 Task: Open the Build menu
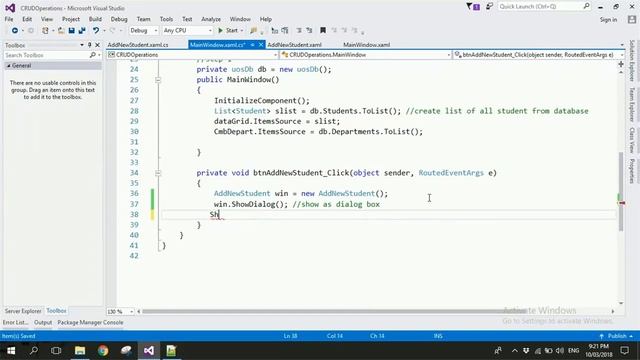click(95, 19)
